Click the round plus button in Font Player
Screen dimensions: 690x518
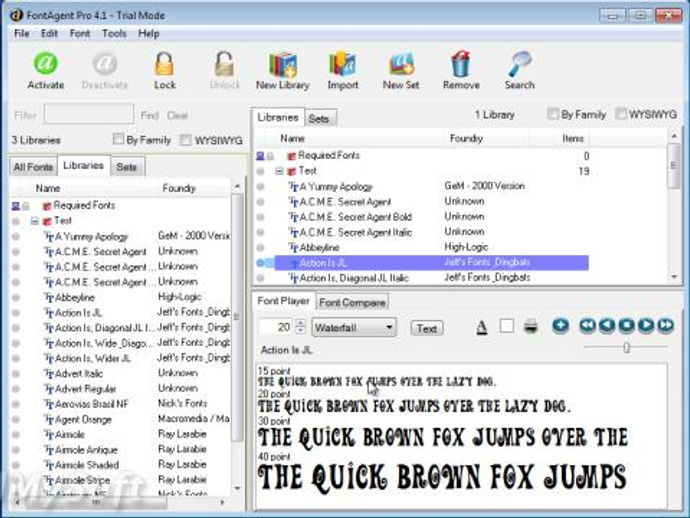[560, 326]
